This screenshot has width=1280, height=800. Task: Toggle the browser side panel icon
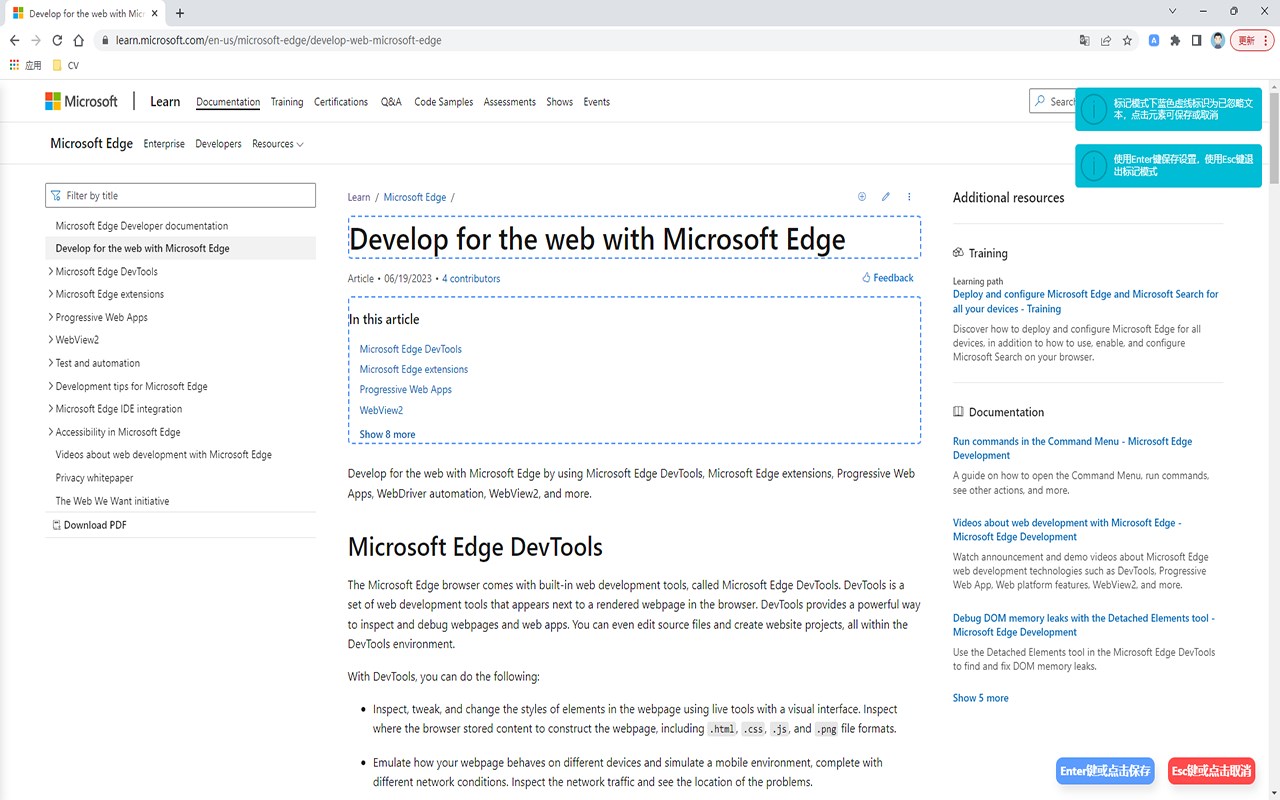[1196, 41]
